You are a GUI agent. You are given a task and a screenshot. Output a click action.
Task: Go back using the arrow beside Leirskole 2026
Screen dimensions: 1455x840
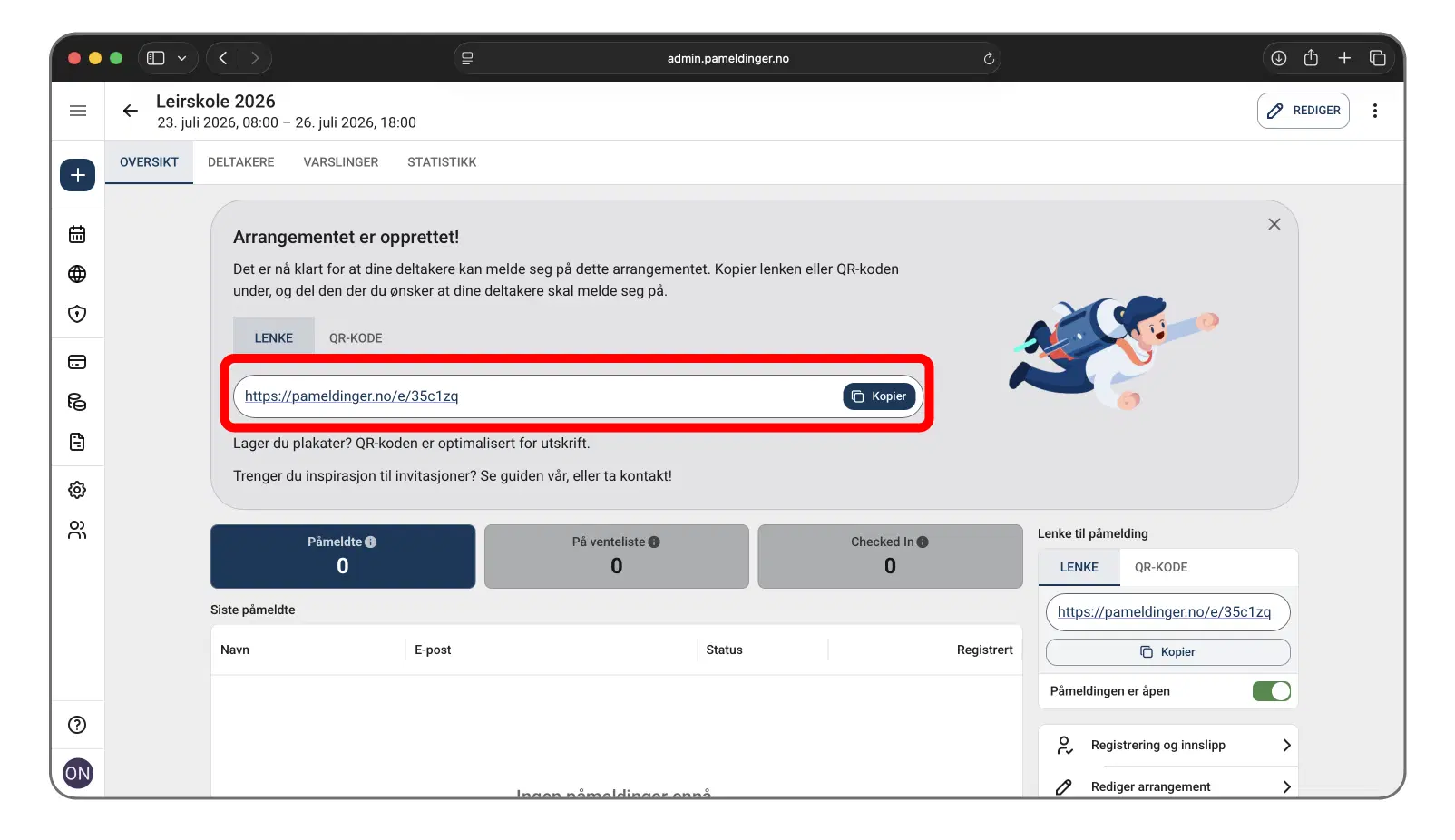click(131, 111)
